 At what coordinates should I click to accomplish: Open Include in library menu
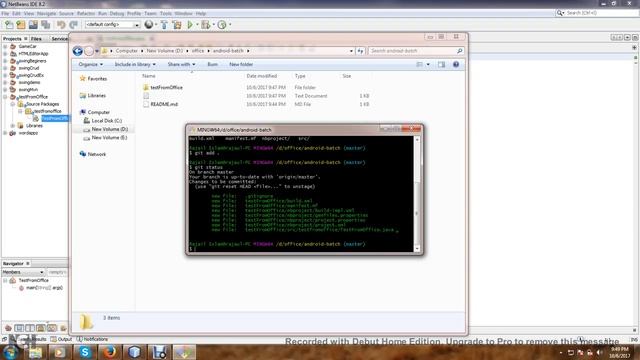pos(135,64)
